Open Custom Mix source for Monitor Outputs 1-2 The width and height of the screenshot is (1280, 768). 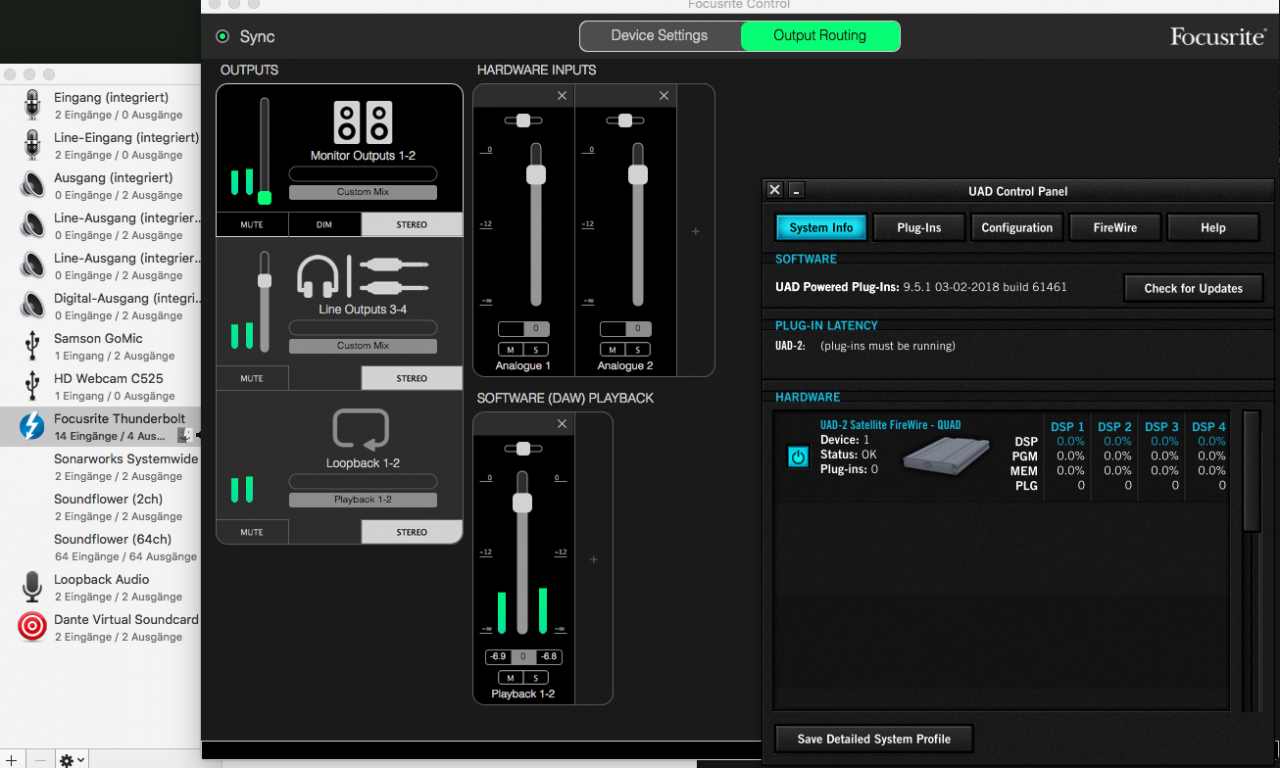coord(363,192)
